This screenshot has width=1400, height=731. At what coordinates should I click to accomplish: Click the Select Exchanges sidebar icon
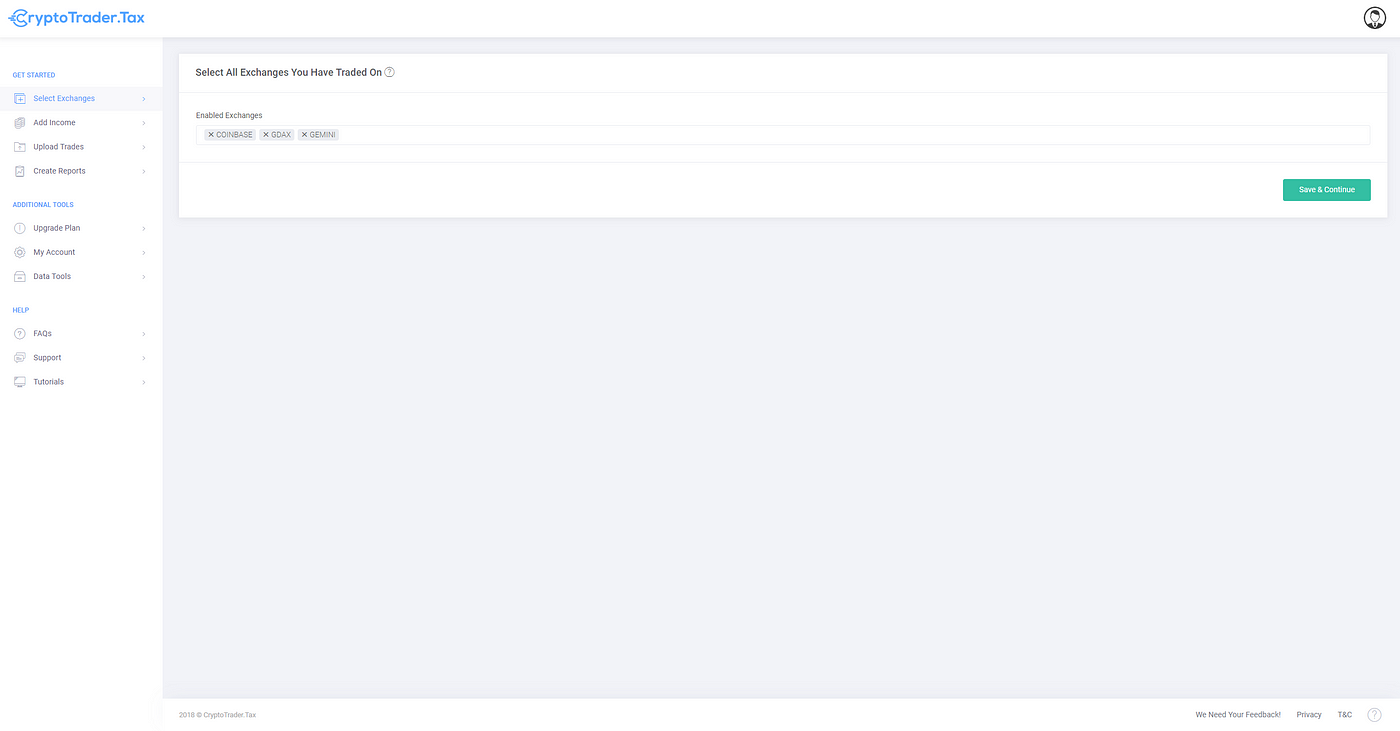coord(20,98)
